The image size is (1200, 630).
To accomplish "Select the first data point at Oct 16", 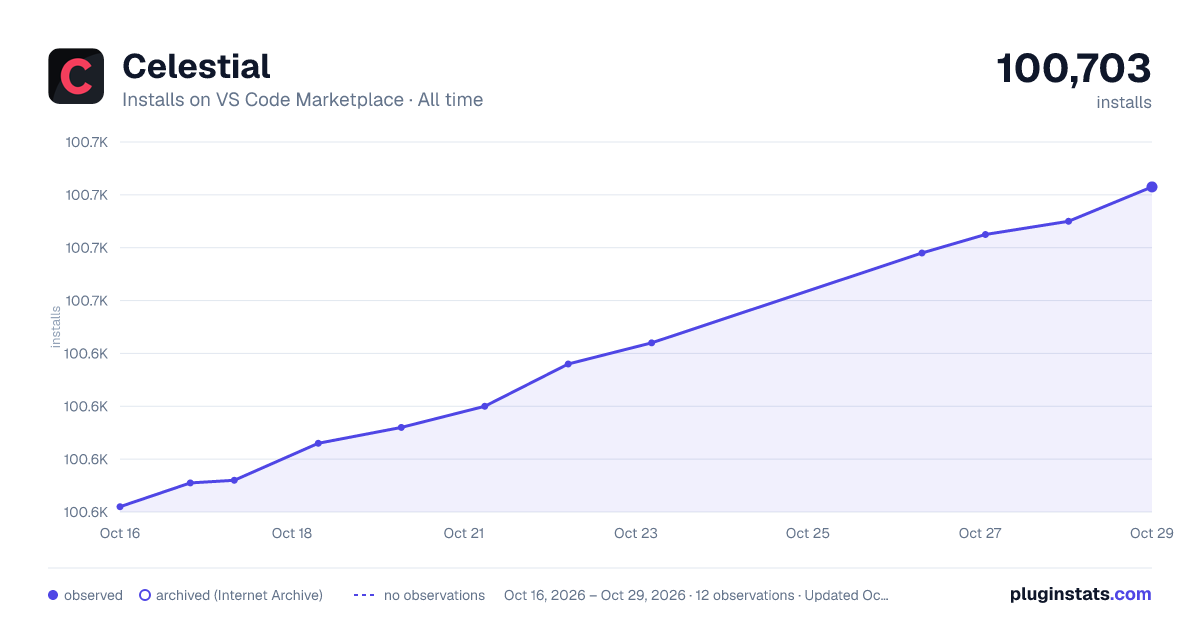I will (x=120, y=507).
